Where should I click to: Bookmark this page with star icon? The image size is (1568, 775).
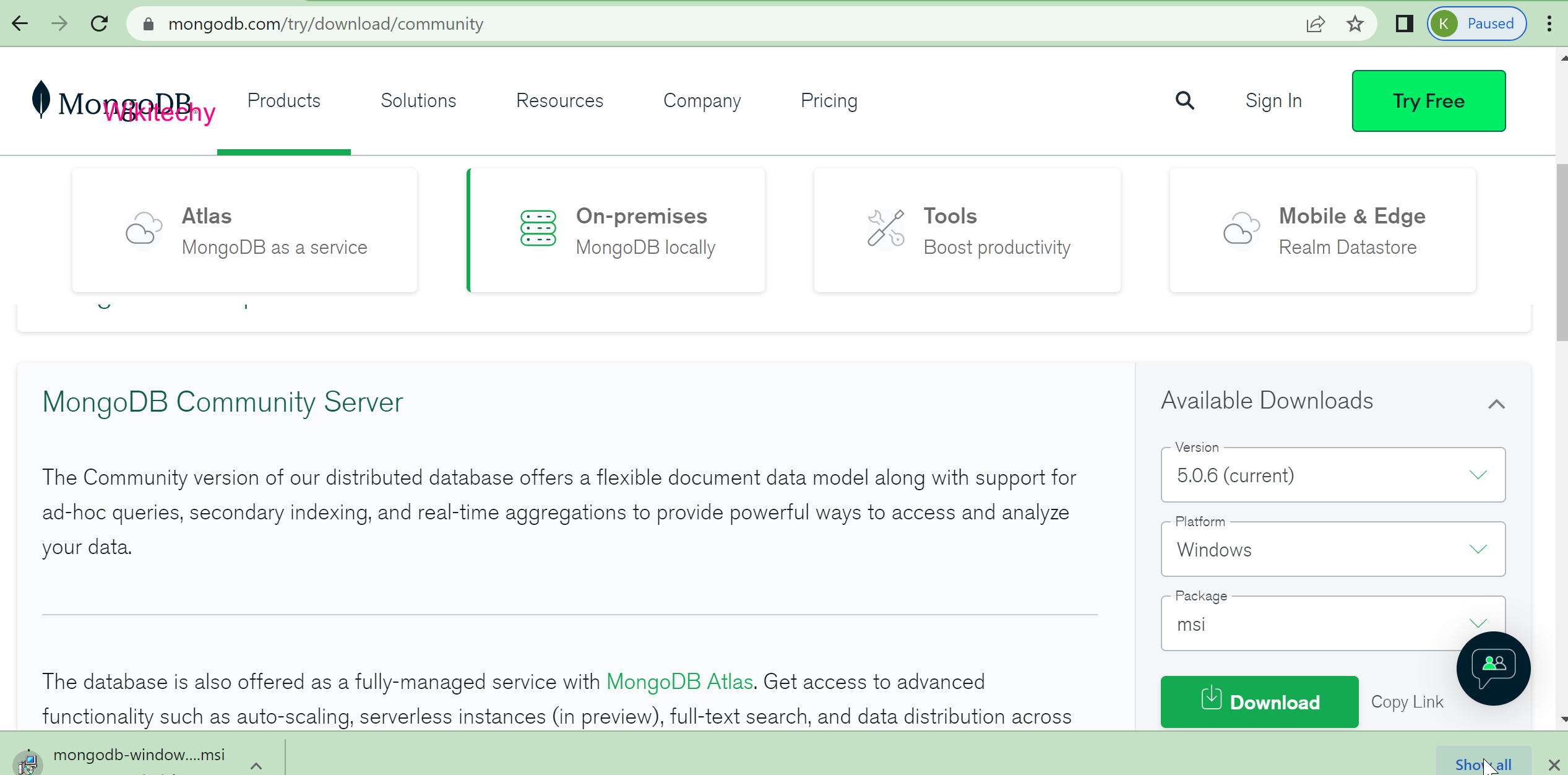(1355, 24)
